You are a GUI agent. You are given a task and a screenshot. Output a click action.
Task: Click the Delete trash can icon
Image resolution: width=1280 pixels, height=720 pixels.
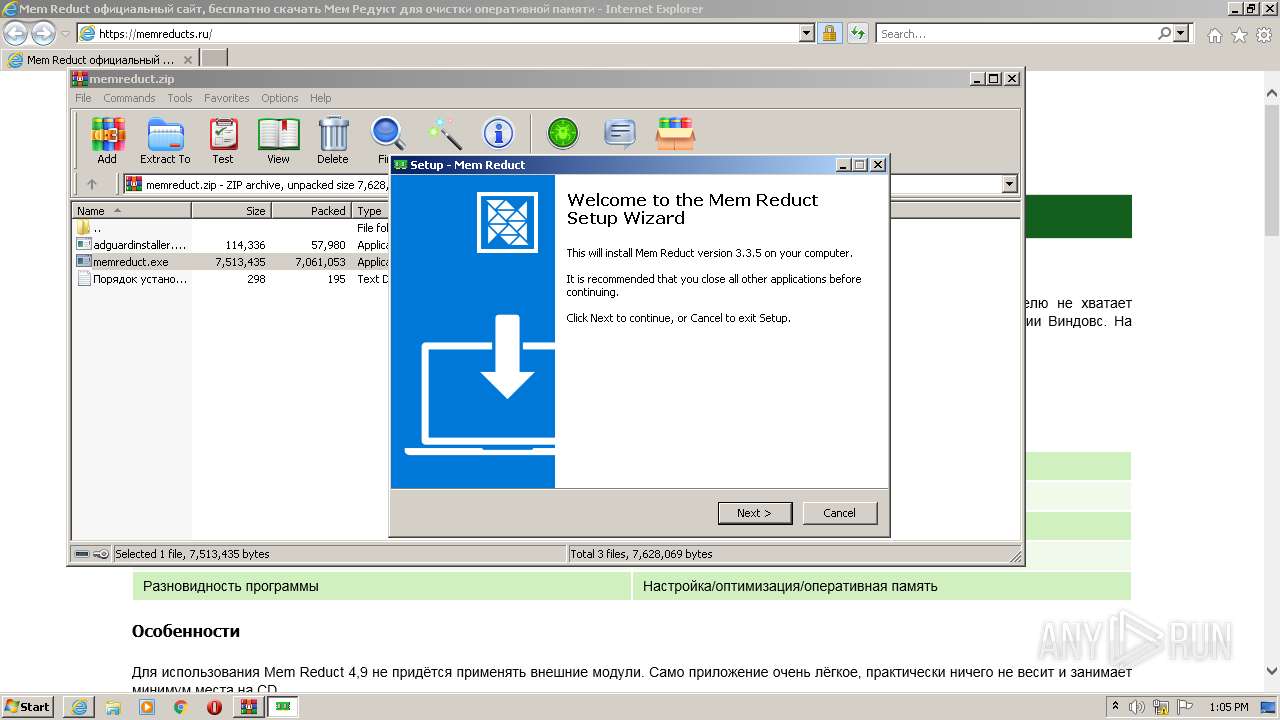(333, 140)
